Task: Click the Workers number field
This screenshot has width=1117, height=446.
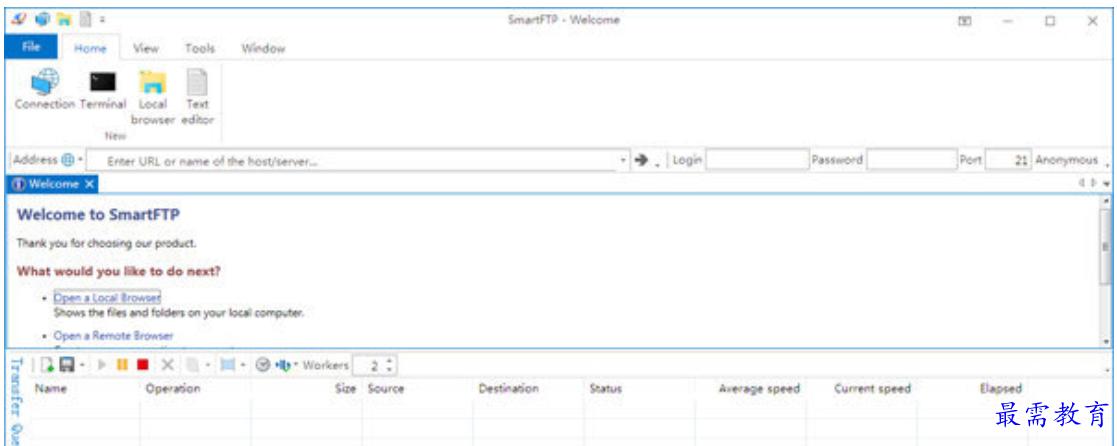Action: pos(368,365)
